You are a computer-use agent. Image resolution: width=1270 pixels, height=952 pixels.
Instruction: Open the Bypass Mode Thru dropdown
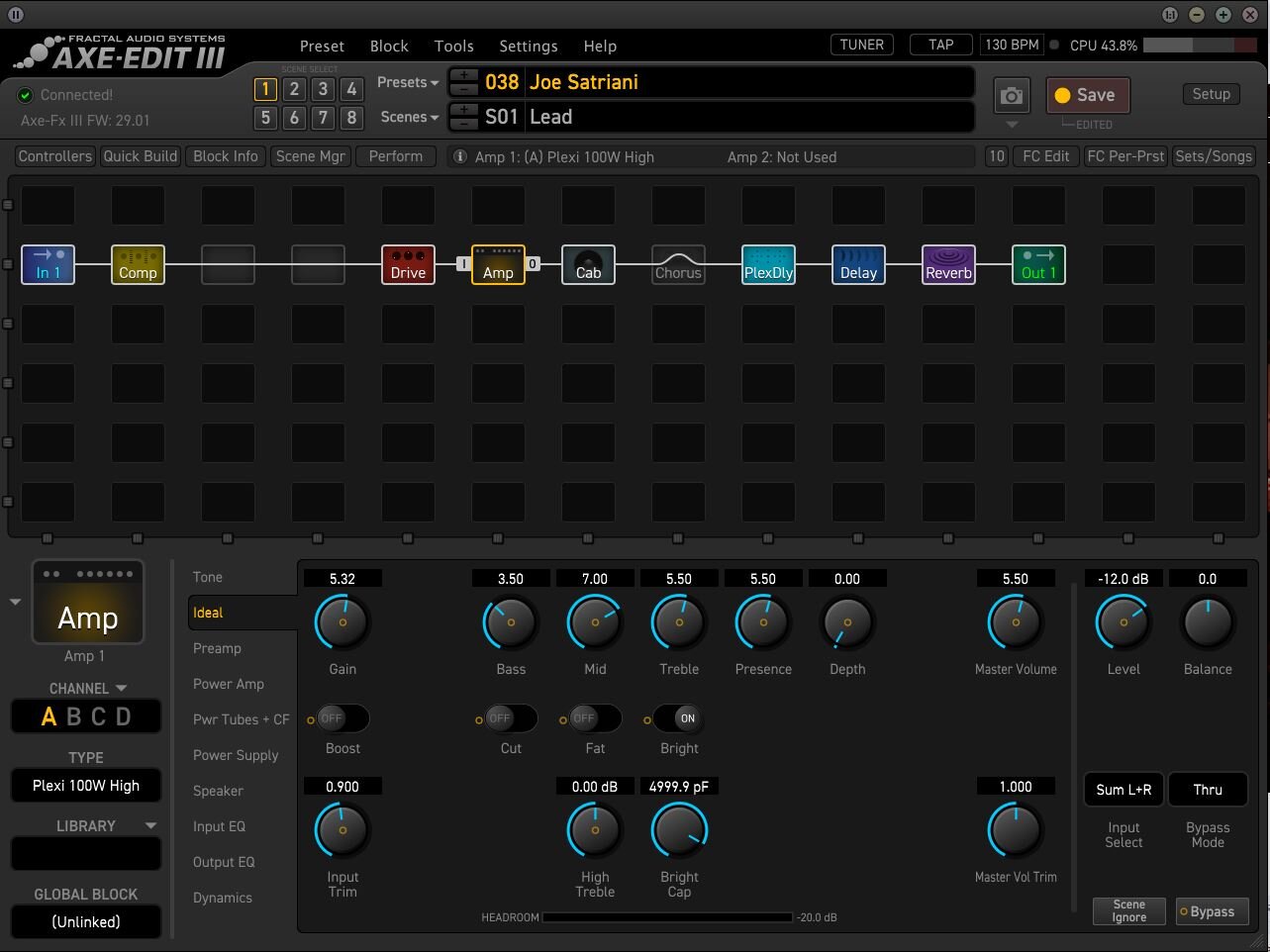tap(1208, 790)
